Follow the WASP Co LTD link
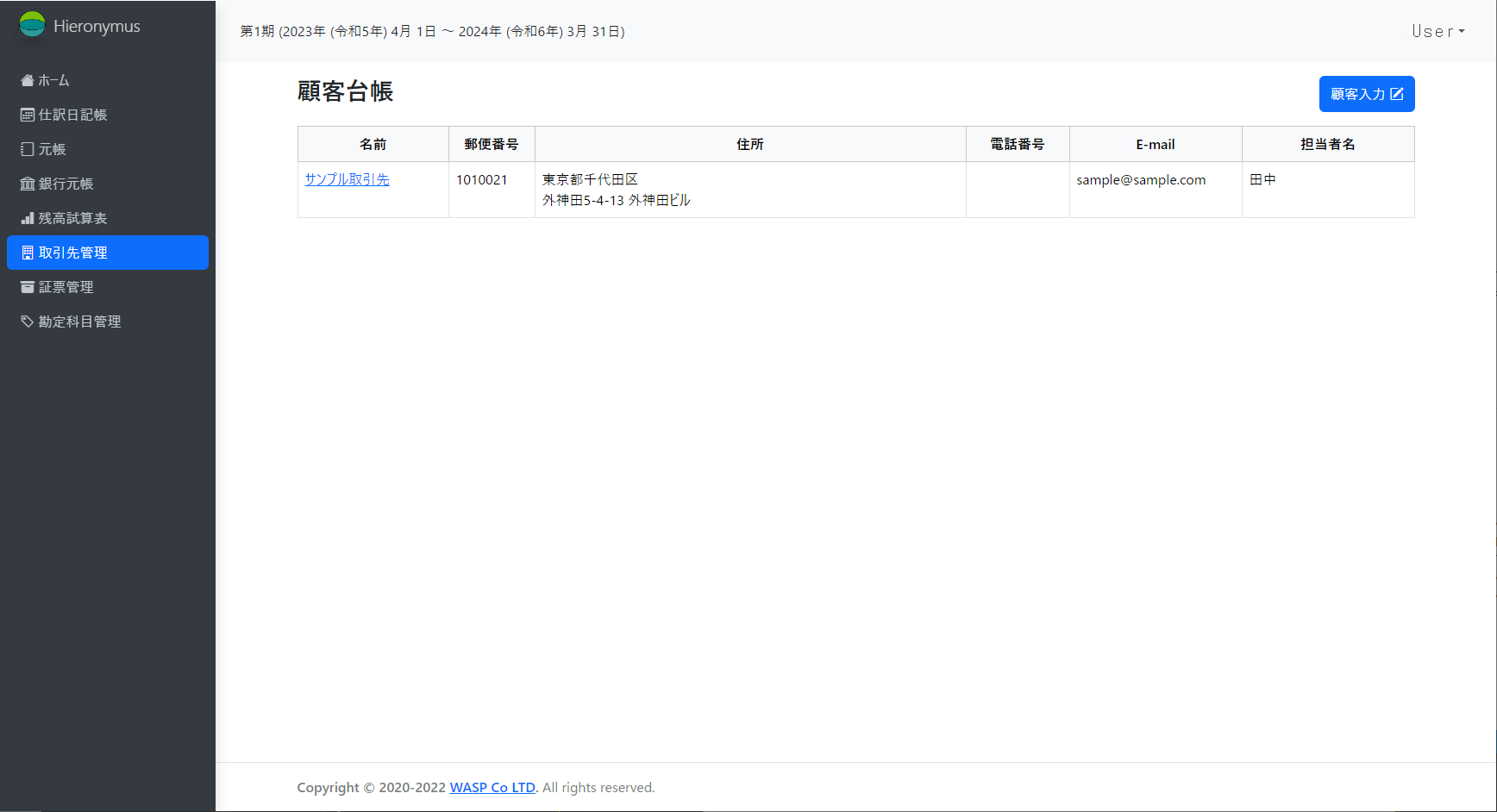Screen dimensions: 1497x812 coord(492,787)
